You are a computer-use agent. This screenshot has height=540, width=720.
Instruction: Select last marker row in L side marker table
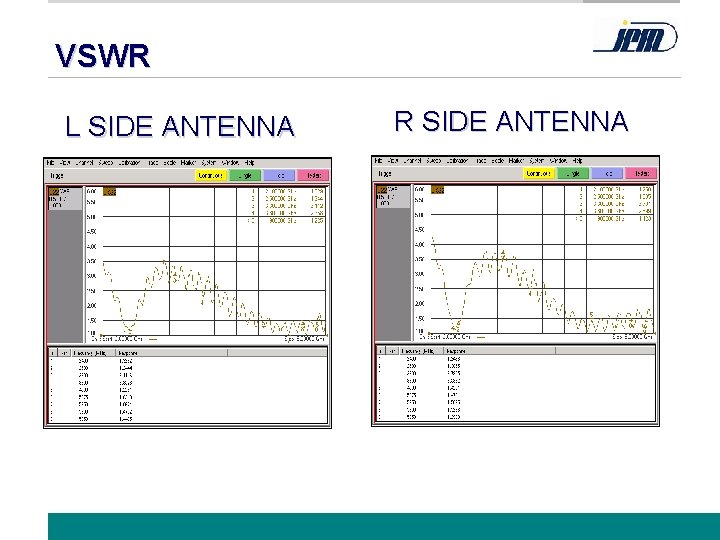click(x=187, y=419)
